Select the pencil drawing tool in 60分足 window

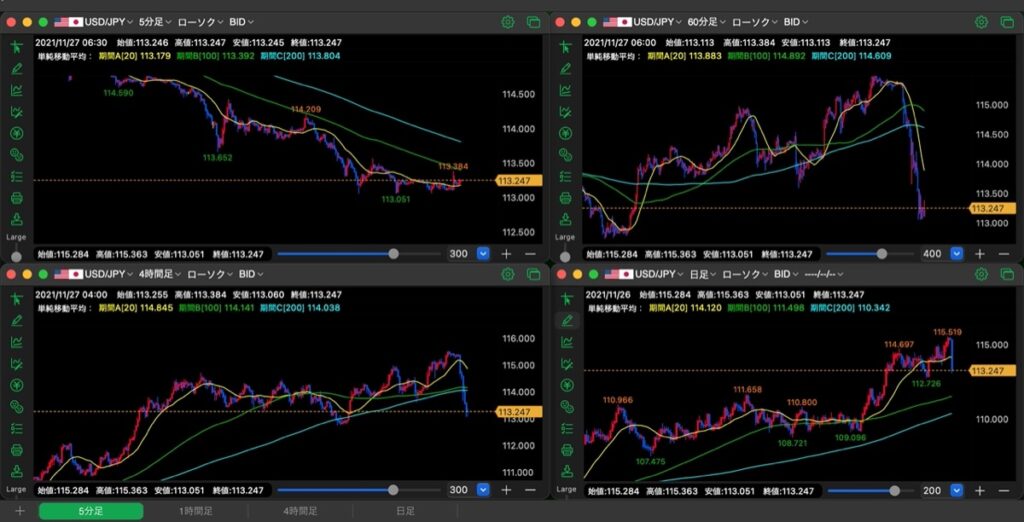tap(566, 68)
